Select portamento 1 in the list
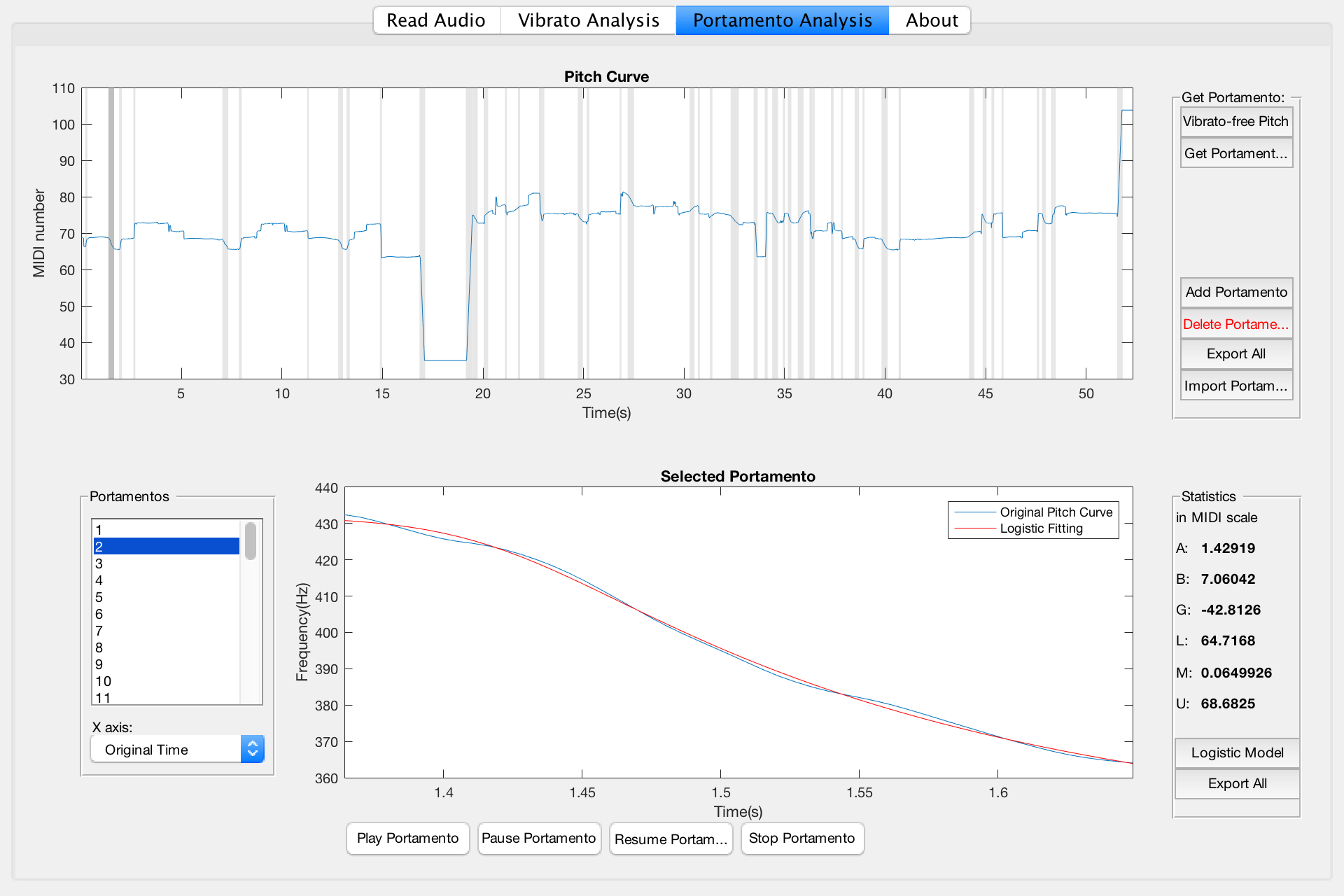 pyautogui.click(x=166, y=530)
